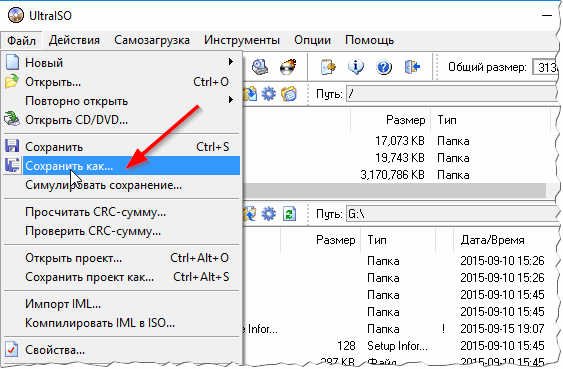Screen dimensions: 563x369
Task: Select the 3,170,786 KB size cell
Action: point(392,175)
